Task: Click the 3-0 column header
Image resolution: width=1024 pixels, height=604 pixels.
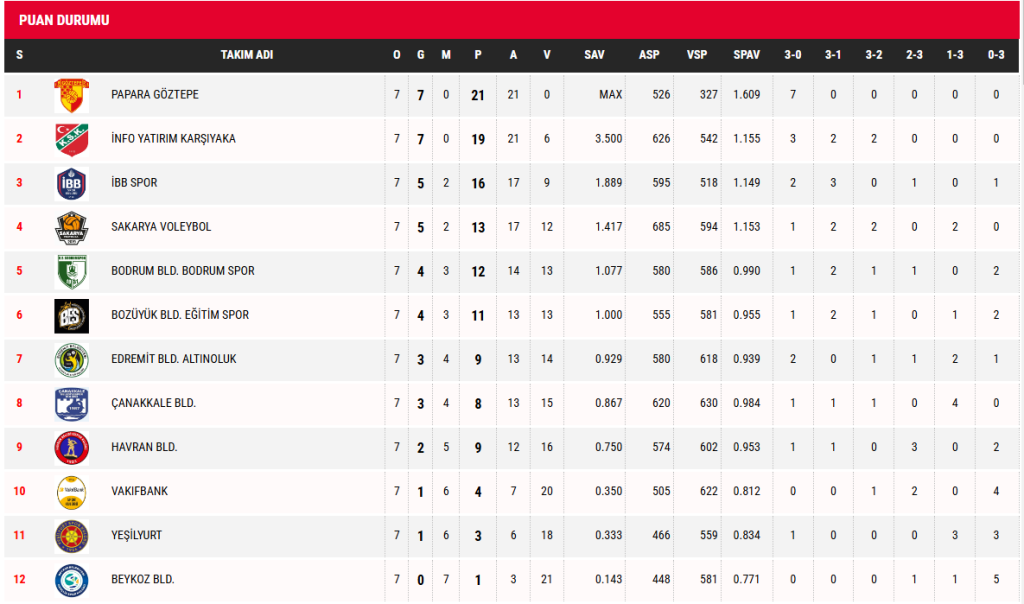Action: tap(793, 55)
